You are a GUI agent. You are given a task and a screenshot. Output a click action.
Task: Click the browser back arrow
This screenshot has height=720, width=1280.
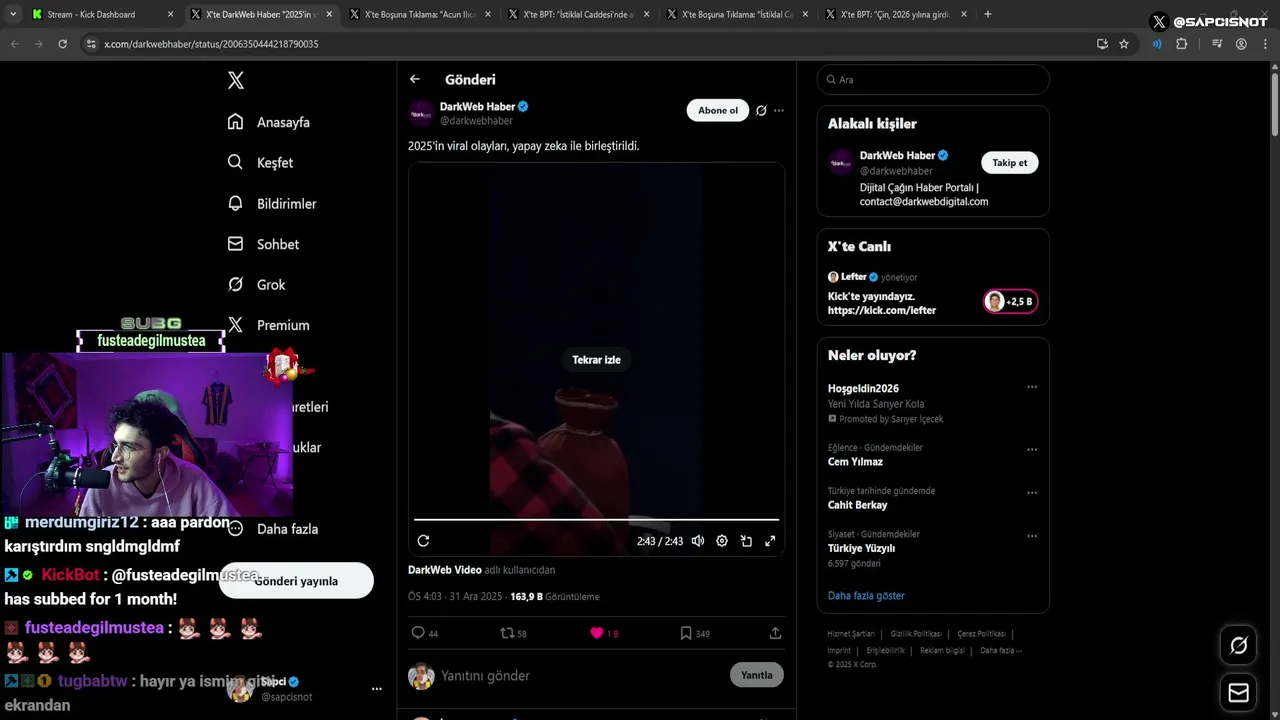[15, 44]
